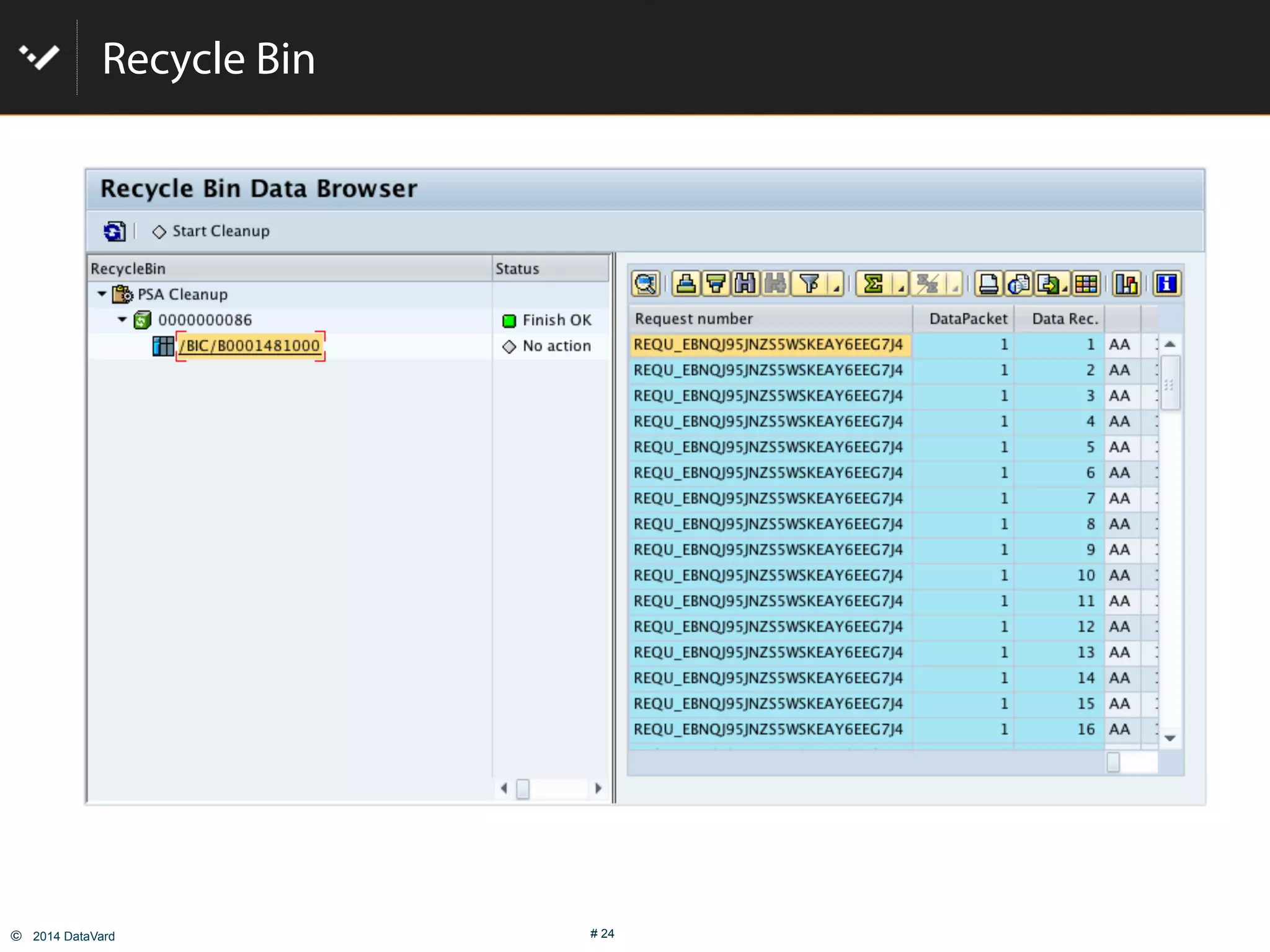Click the Sort Descending toolbar icon
The width and height of the screenshot is (1270, 952).
pyautogui.click(x=716, y=284)
